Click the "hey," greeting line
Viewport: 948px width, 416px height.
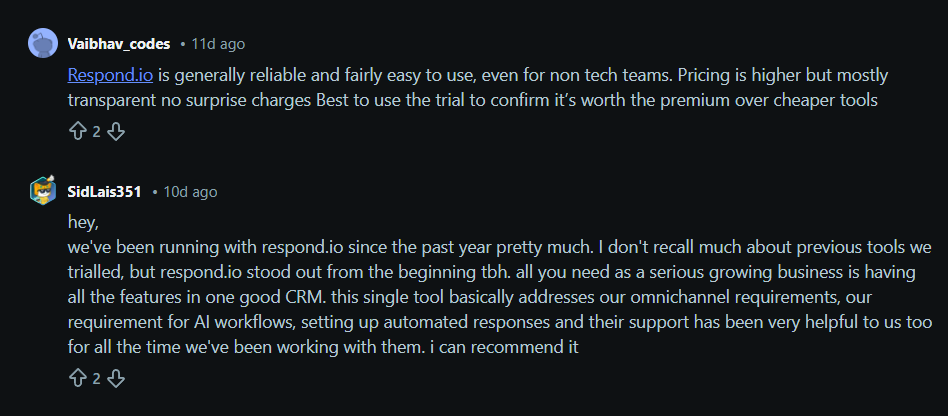tap(84, 218)
